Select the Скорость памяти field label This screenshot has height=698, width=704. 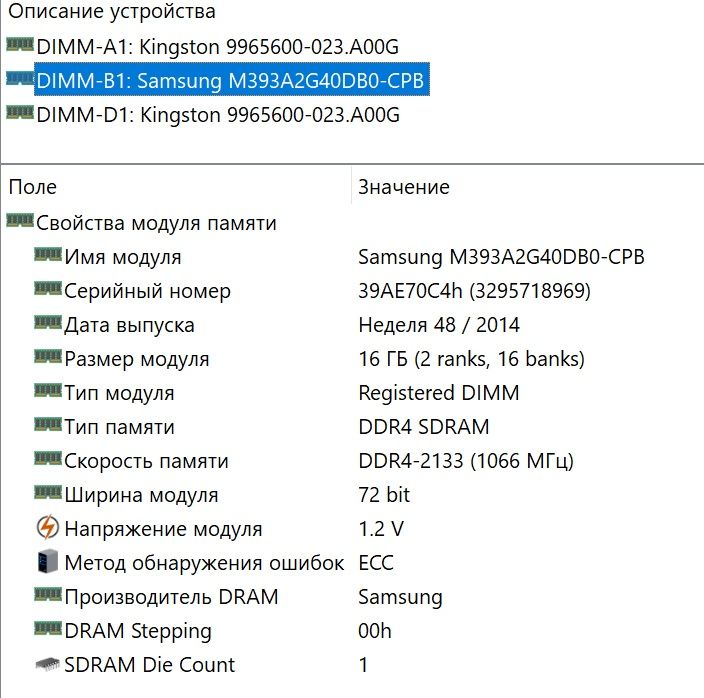point(146,461)
